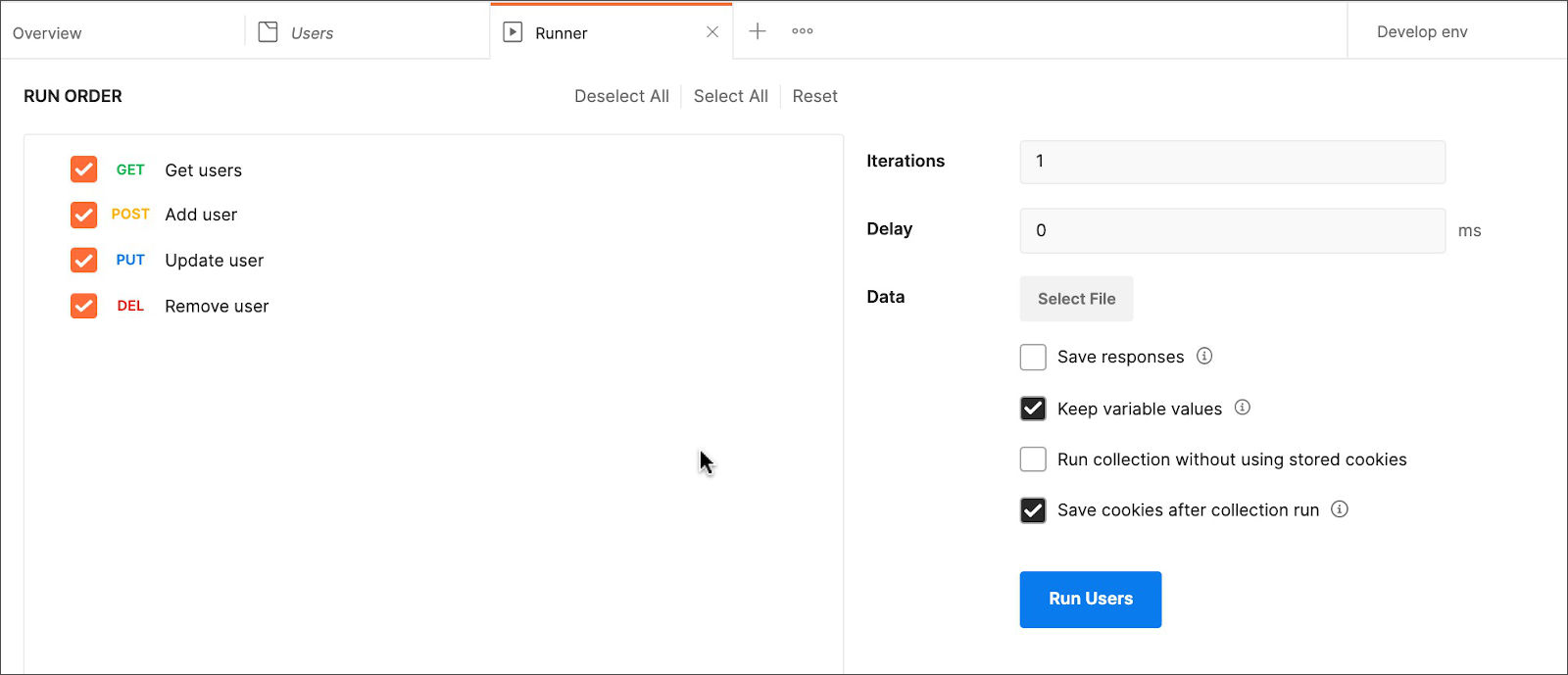Enable the Save responses checkbox
1568x675 pixels.
1033,357
